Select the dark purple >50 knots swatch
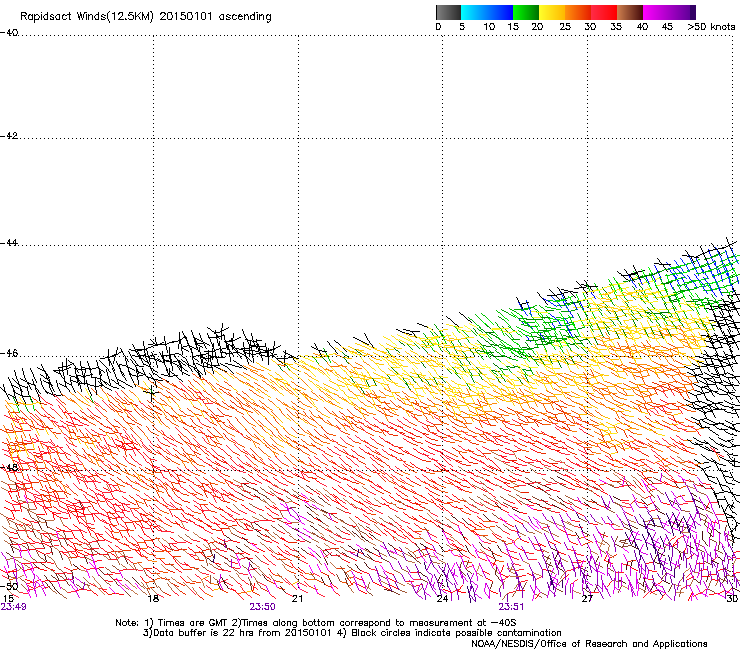The image size is (740, 650). 693,12
